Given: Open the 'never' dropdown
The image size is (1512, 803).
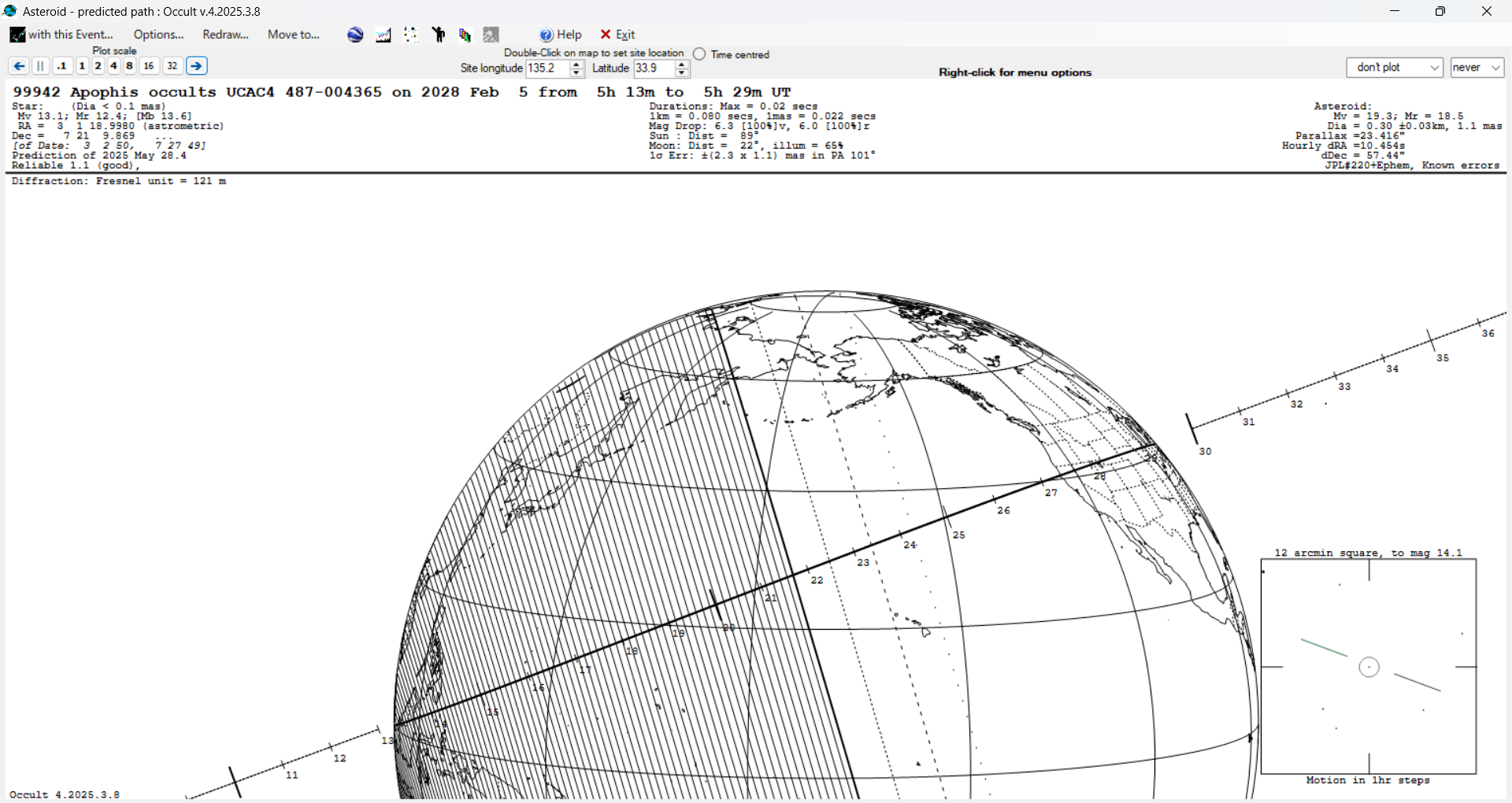Looking at the screenshot, I should tap(1477, 68).
